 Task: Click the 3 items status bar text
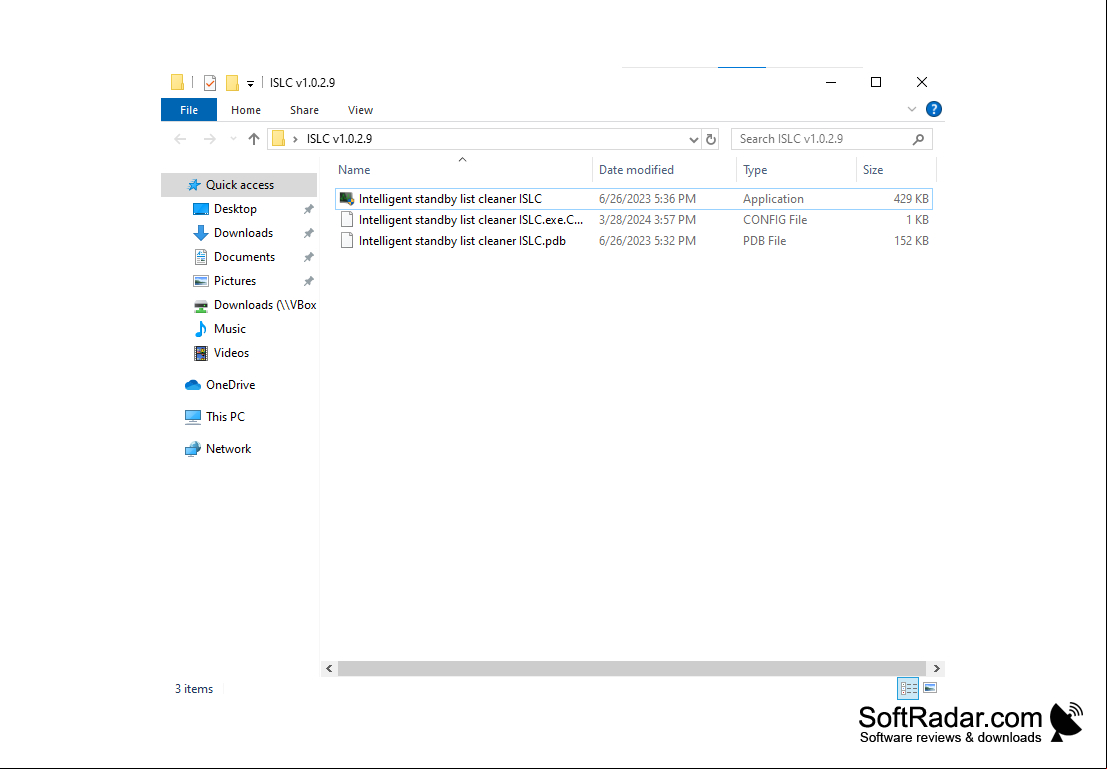pyautogui.click(x=194, y=689)
